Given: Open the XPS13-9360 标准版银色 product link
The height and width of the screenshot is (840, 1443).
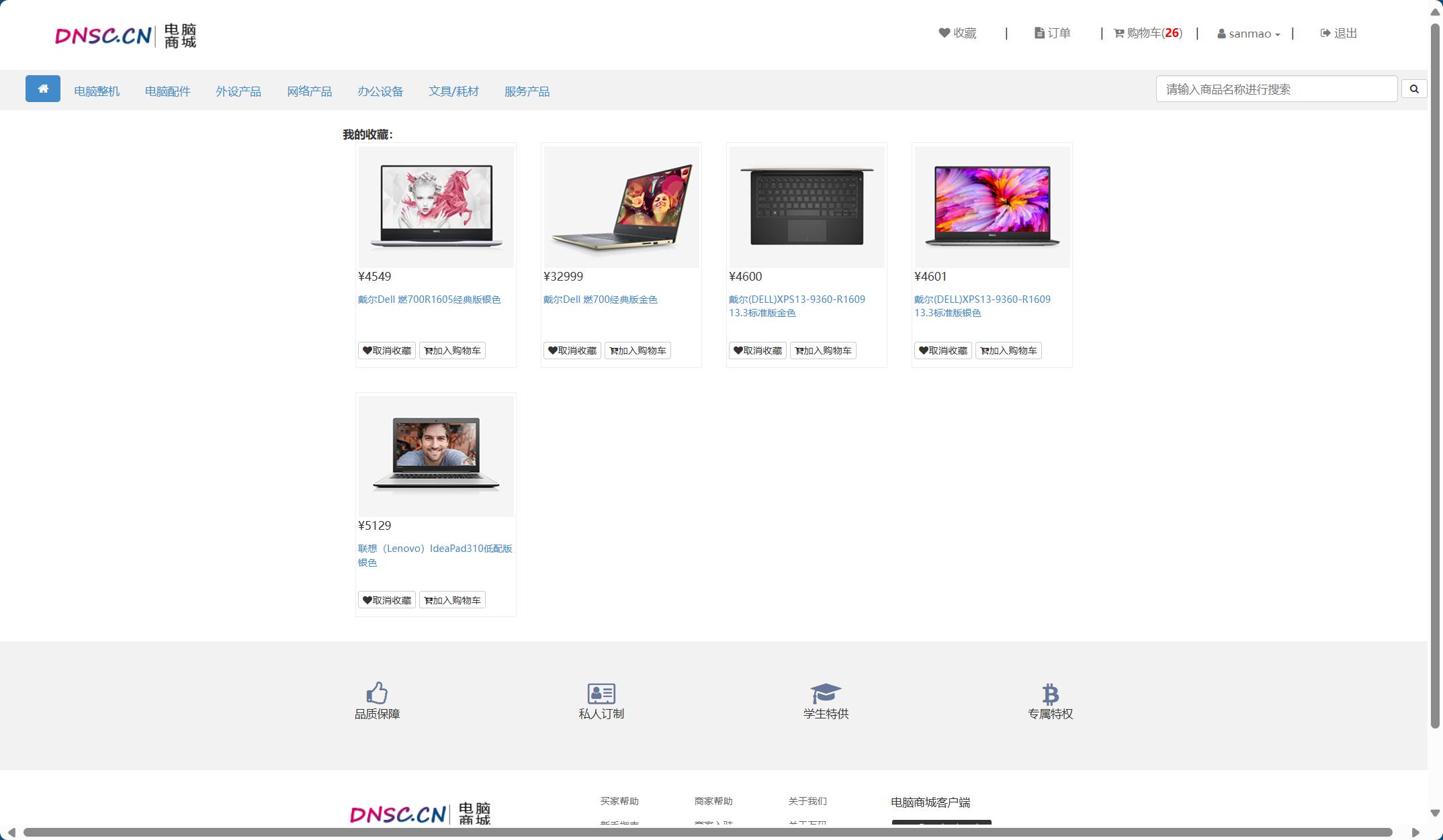Looking at the screenshot, I should coord(983,306).
